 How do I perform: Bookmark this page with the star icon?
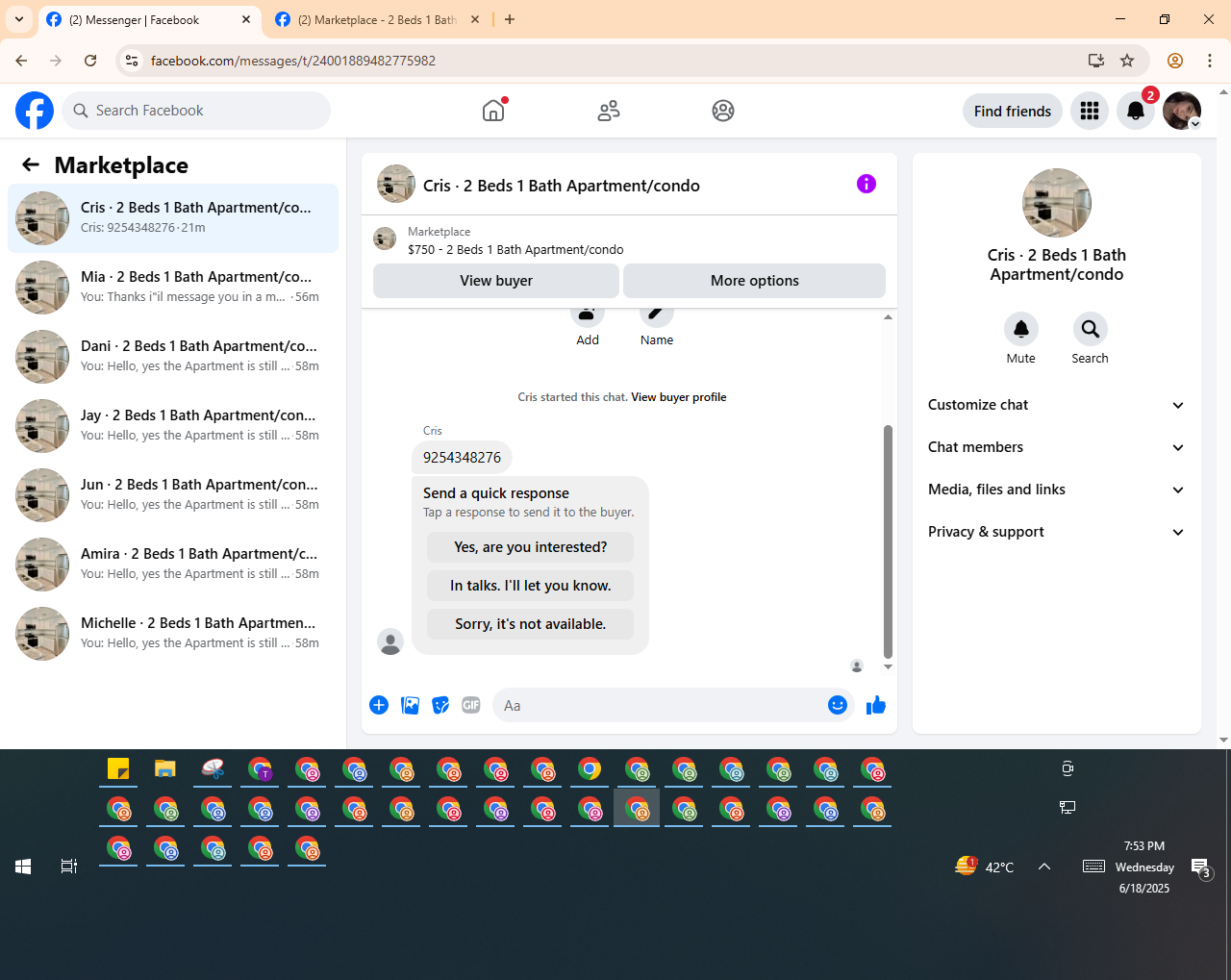click(1127, 61)
